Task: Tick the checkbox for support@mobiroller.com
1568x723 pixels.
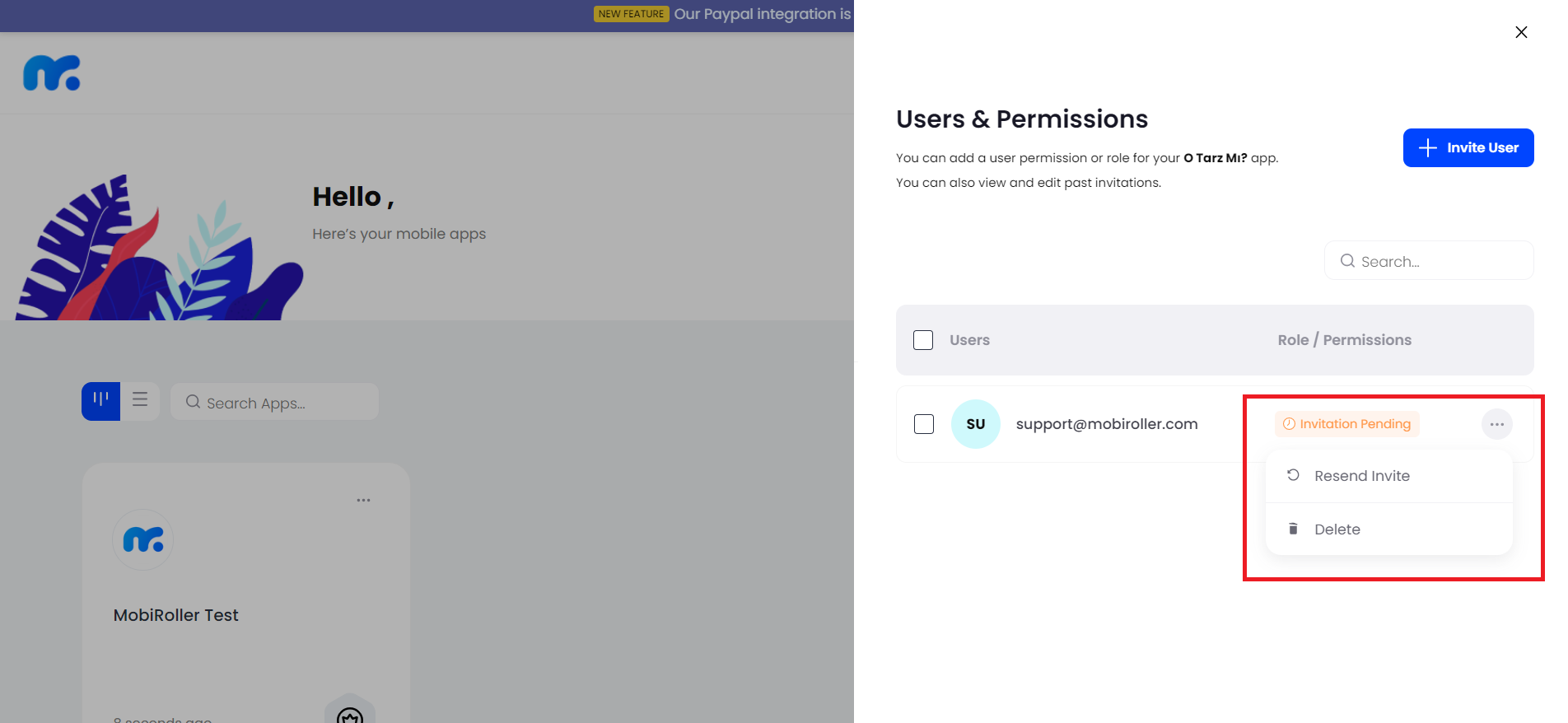Action: click(924, 424)
